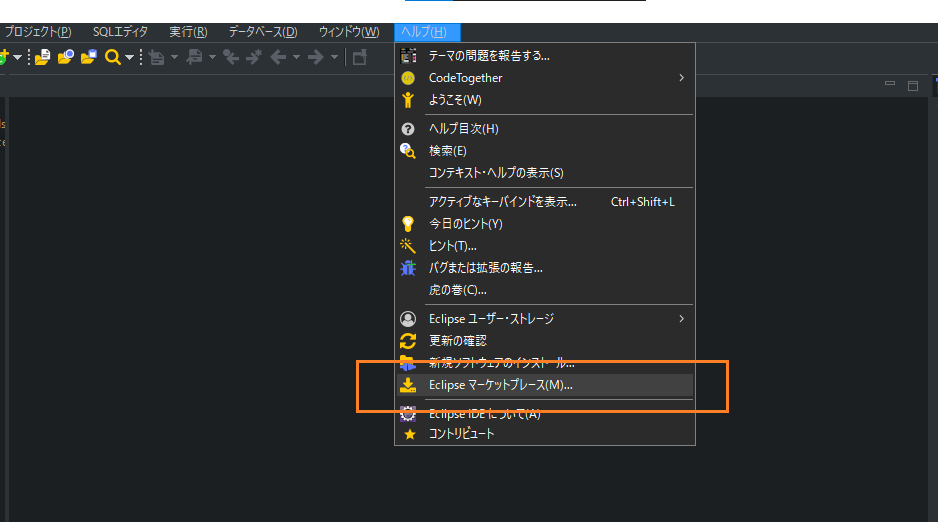This screenshot has width=938, height=522.
Task: Open 虎の巻(C)...
Action: pyautogui.click(x=544, y=290)
